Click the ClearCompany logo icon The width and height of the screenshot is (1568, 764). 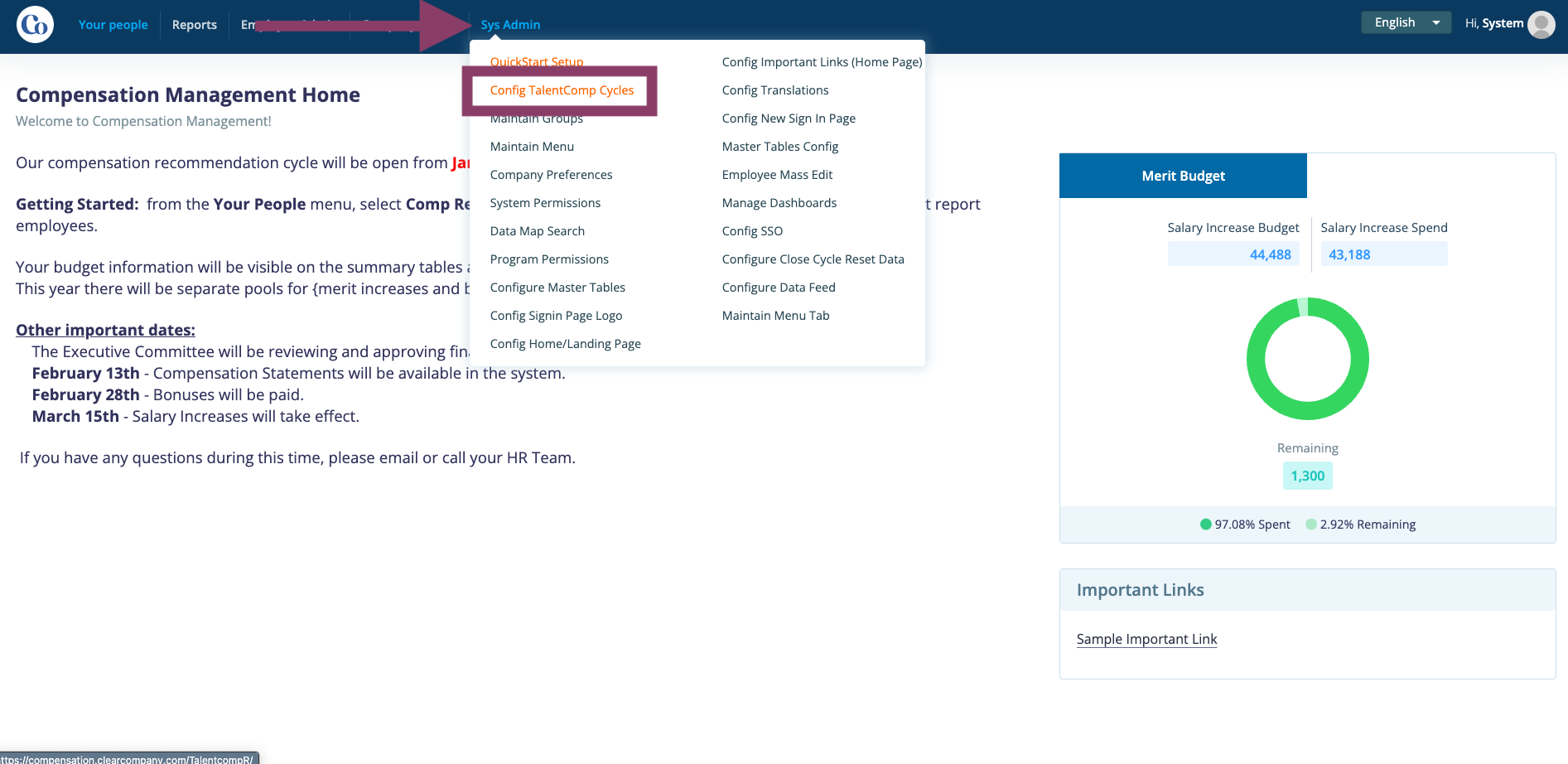[x=35, y=25]
